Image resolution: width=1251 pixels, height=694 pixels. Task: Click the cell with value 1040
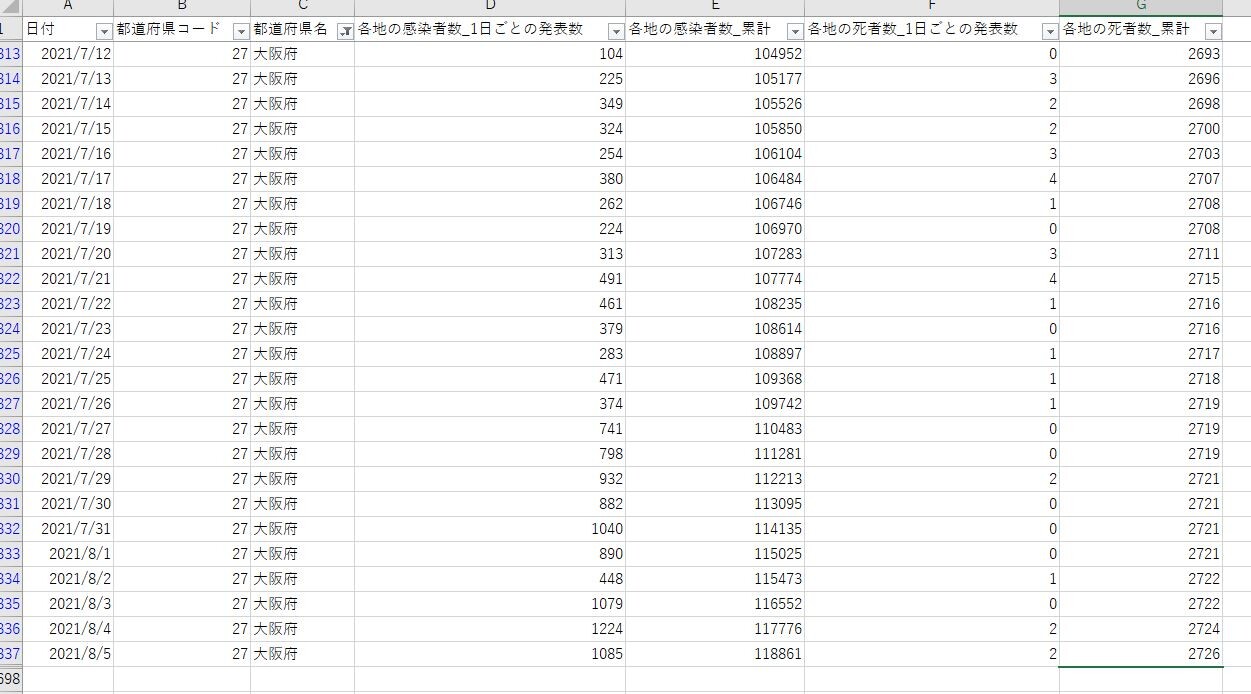(x=490, y=529)
